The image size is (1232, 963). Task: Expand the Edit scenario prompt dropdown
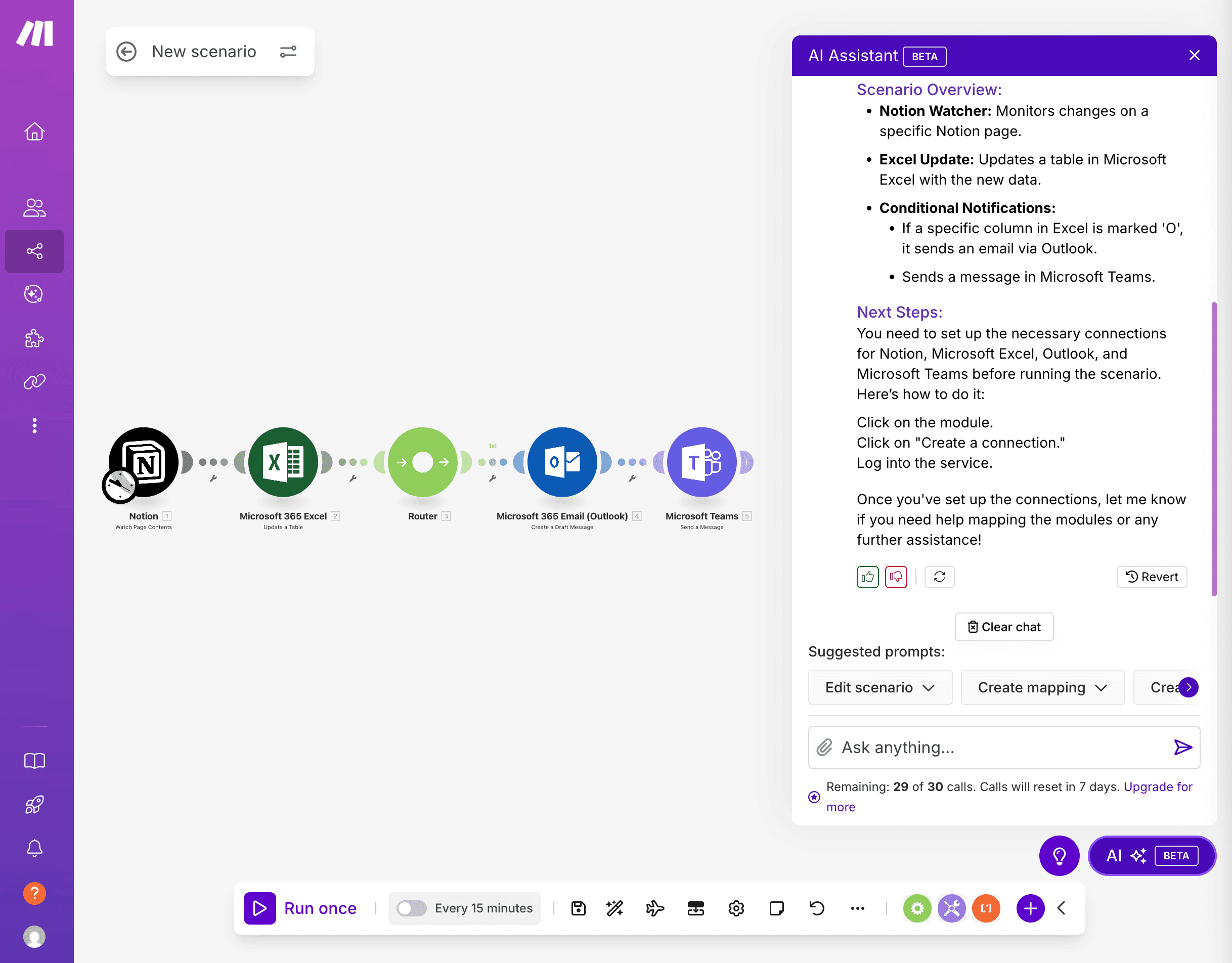point(880,687)
